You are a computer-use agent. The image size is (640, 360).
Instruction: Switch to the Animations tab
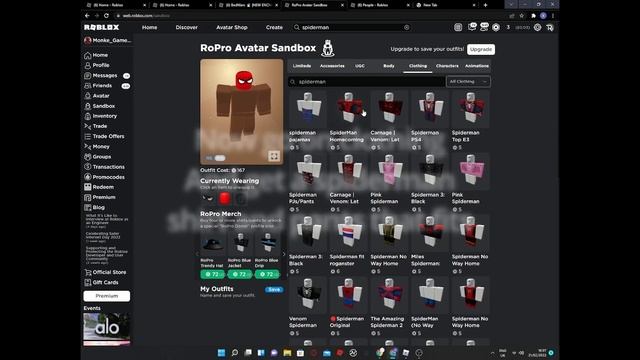[476, 66]
